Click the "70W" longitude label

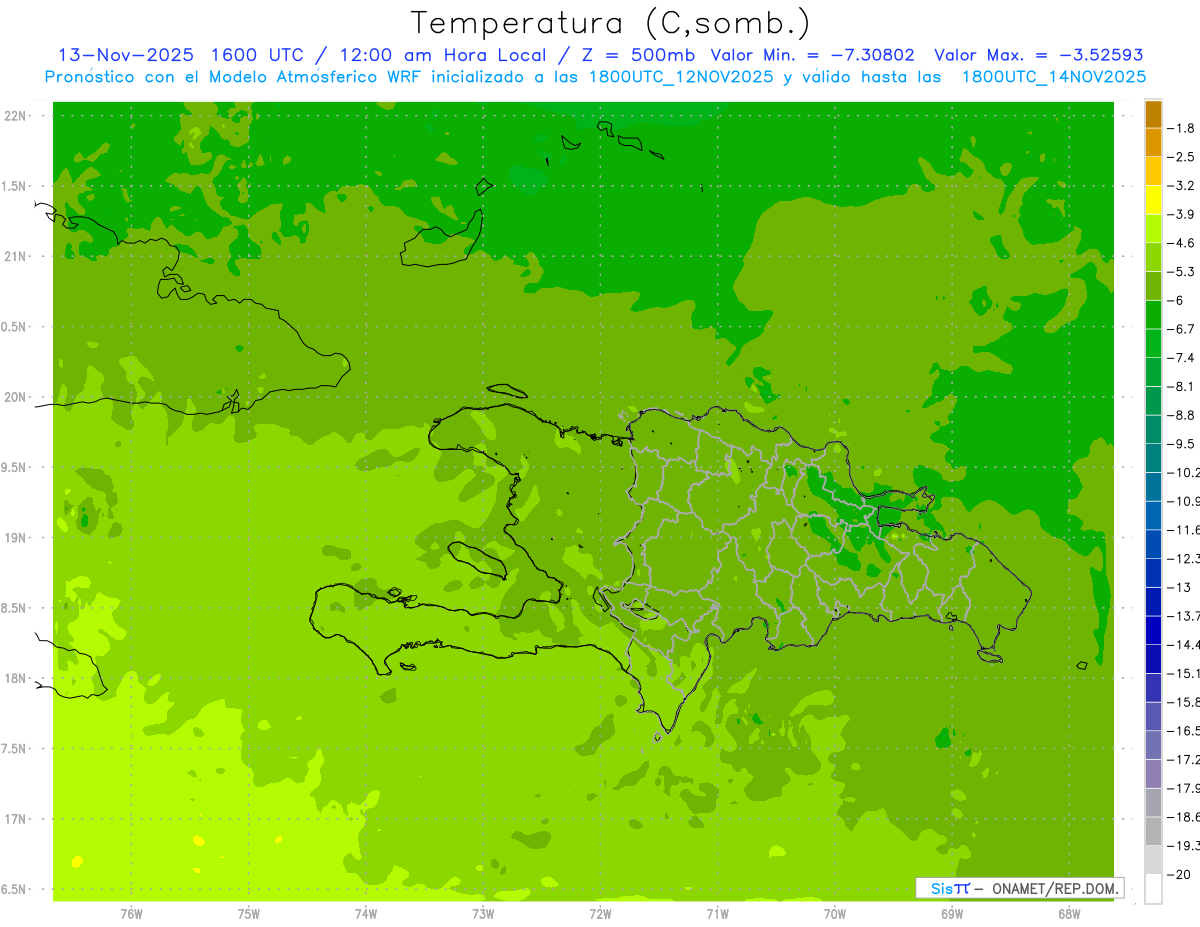click(835, 914)
